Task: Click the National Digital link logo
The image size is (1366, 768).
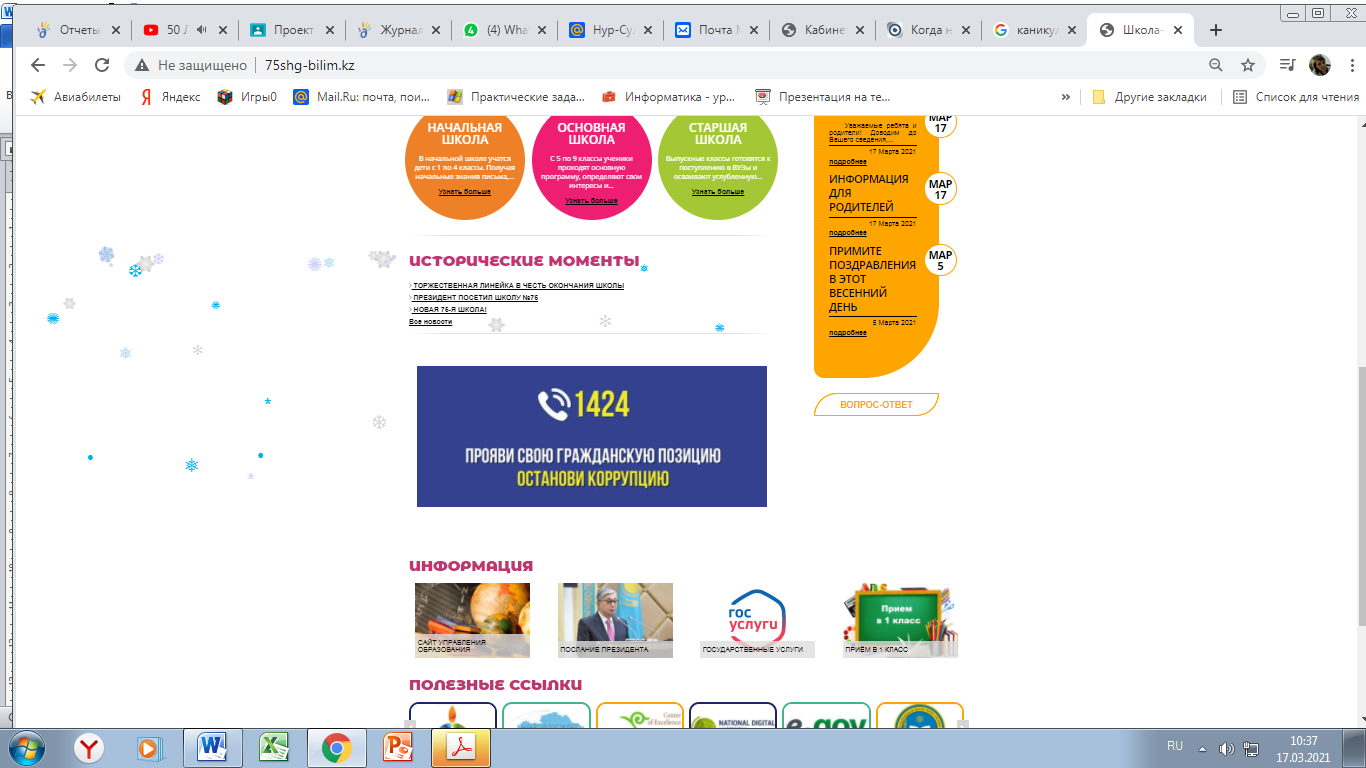Action: [x=733, y=716]
